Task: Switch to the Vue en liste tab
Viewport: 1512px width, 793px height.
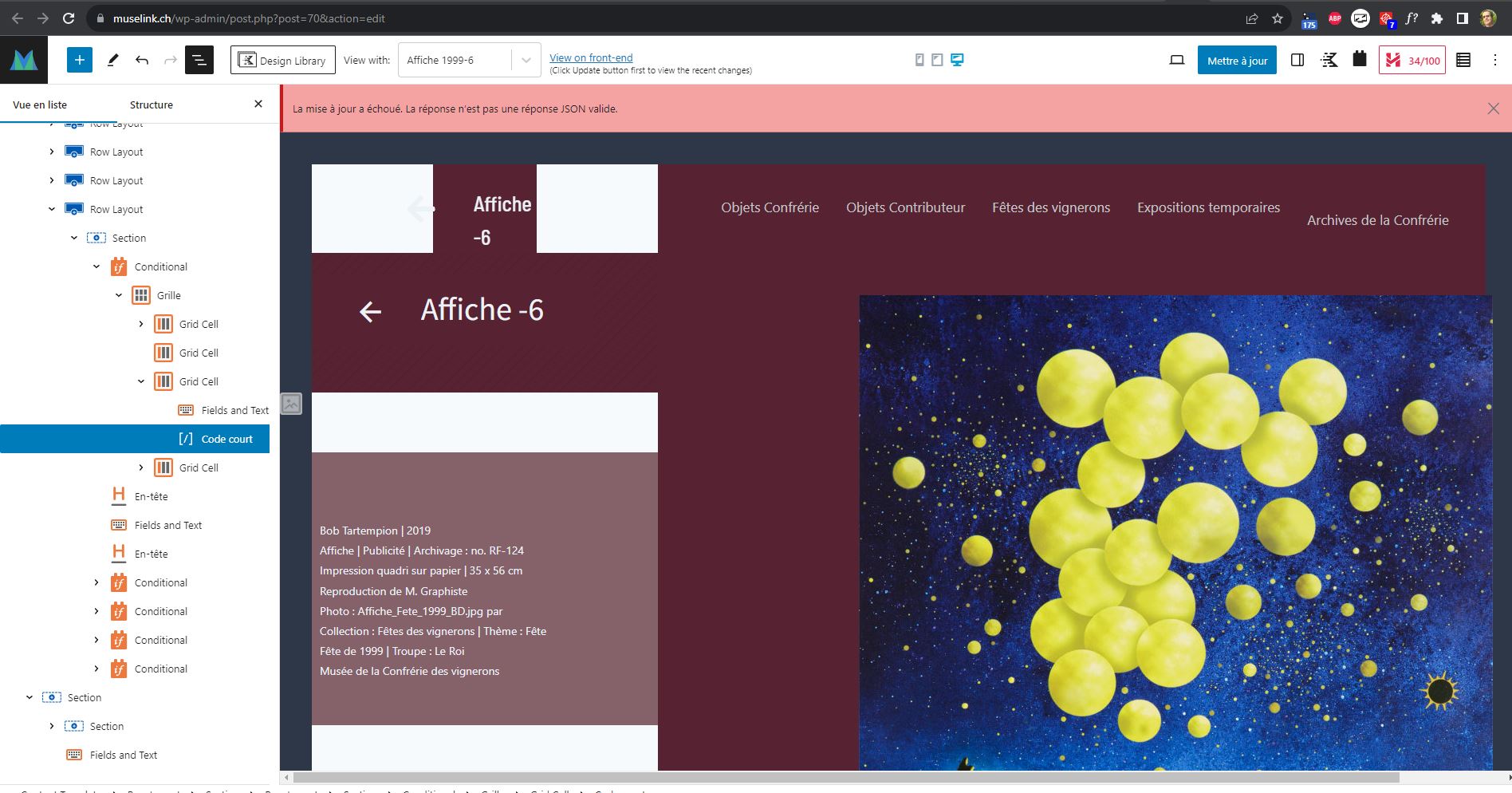Action: [x=40, y=105]
